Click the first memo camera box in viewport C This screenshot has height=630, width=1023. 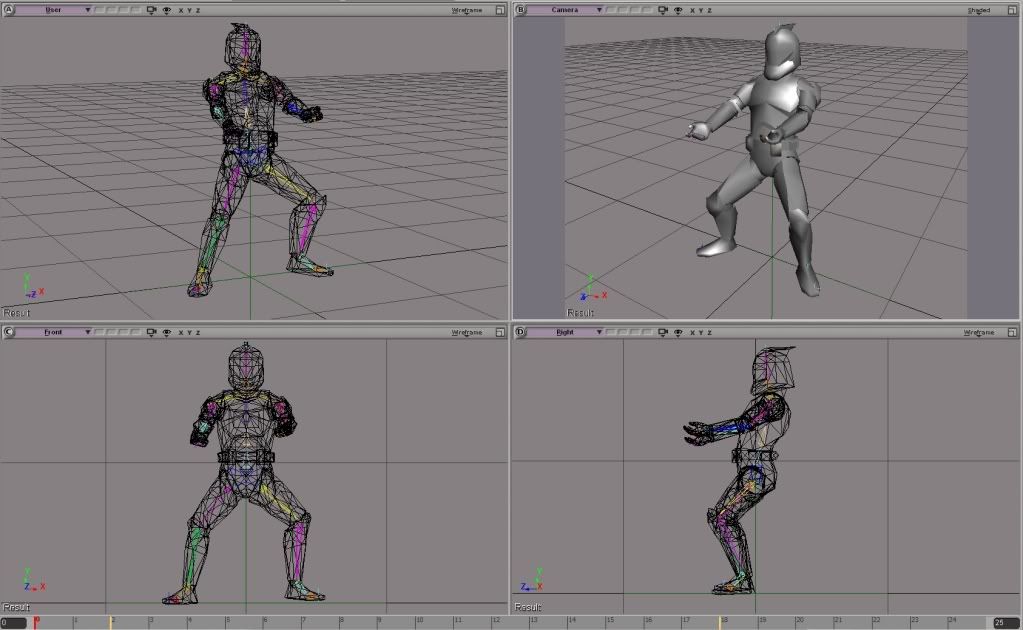(x=100, y=332)
